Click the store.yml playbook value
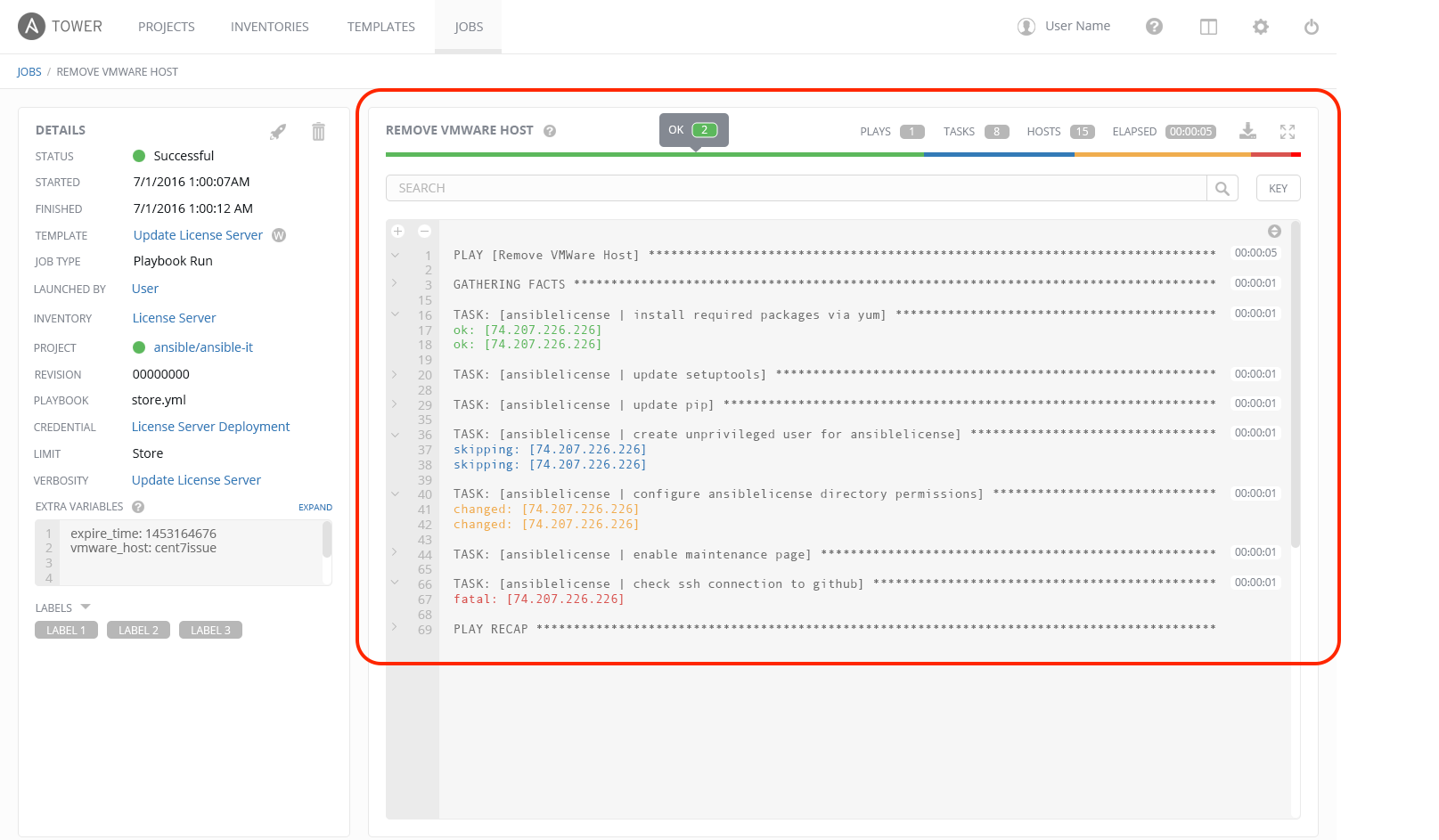Image resolution: width=1439 pixels, height=840 pixels. click(159, 400)
